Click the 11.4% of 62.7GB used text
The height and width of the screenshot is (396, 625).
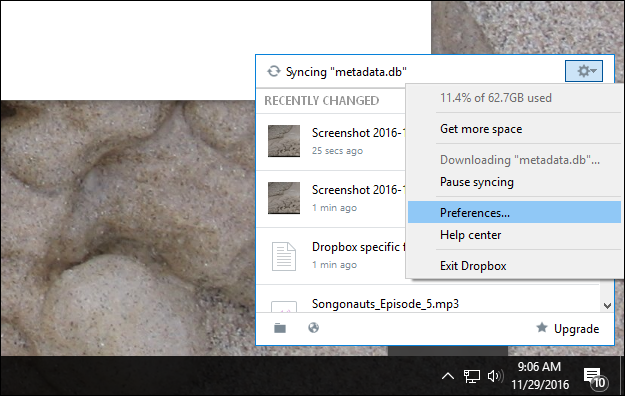pyautogui.click(x=496, y=98)
